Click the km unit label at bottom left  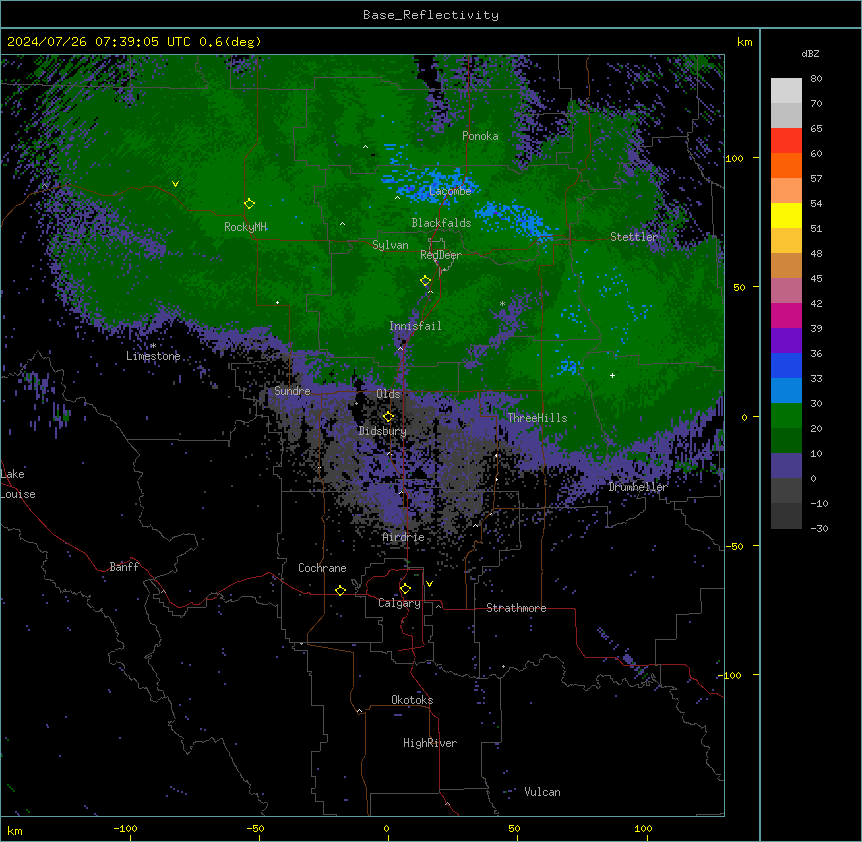[14, 830]
